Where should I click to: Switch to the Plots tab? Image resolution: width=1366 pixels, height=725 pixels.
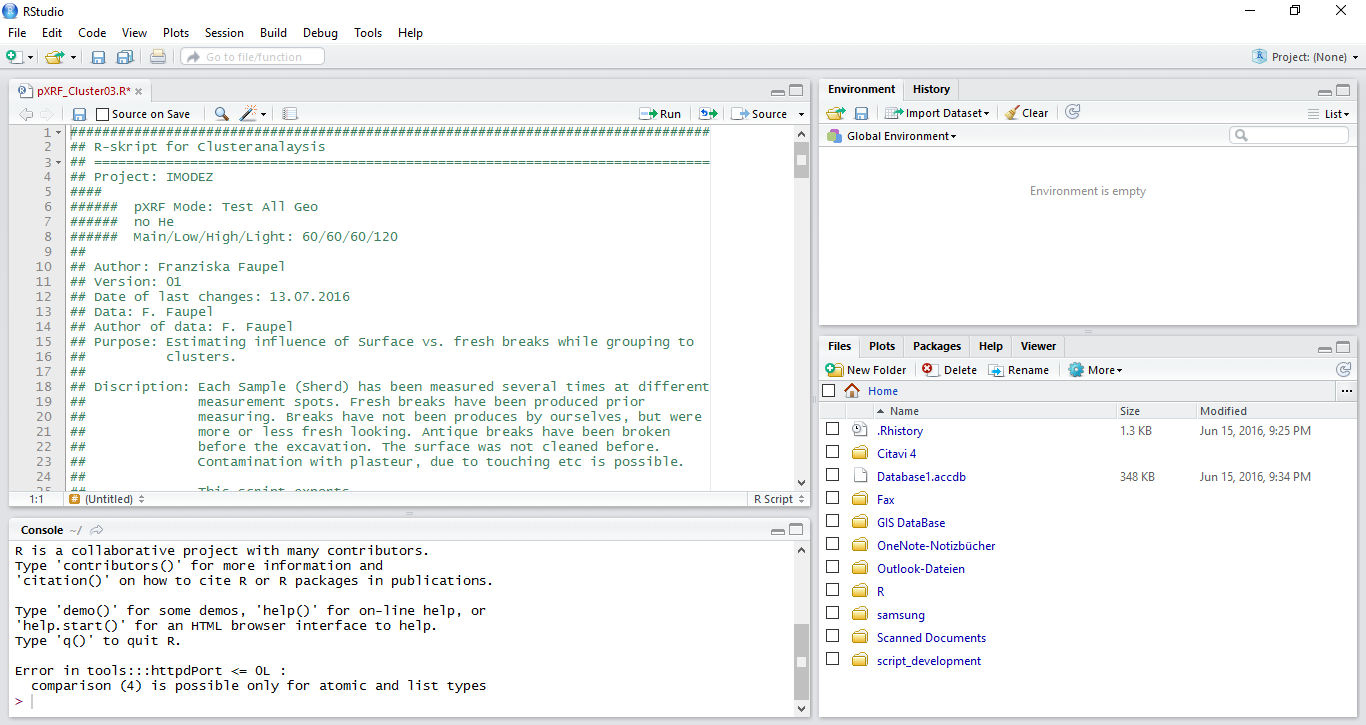882,346
